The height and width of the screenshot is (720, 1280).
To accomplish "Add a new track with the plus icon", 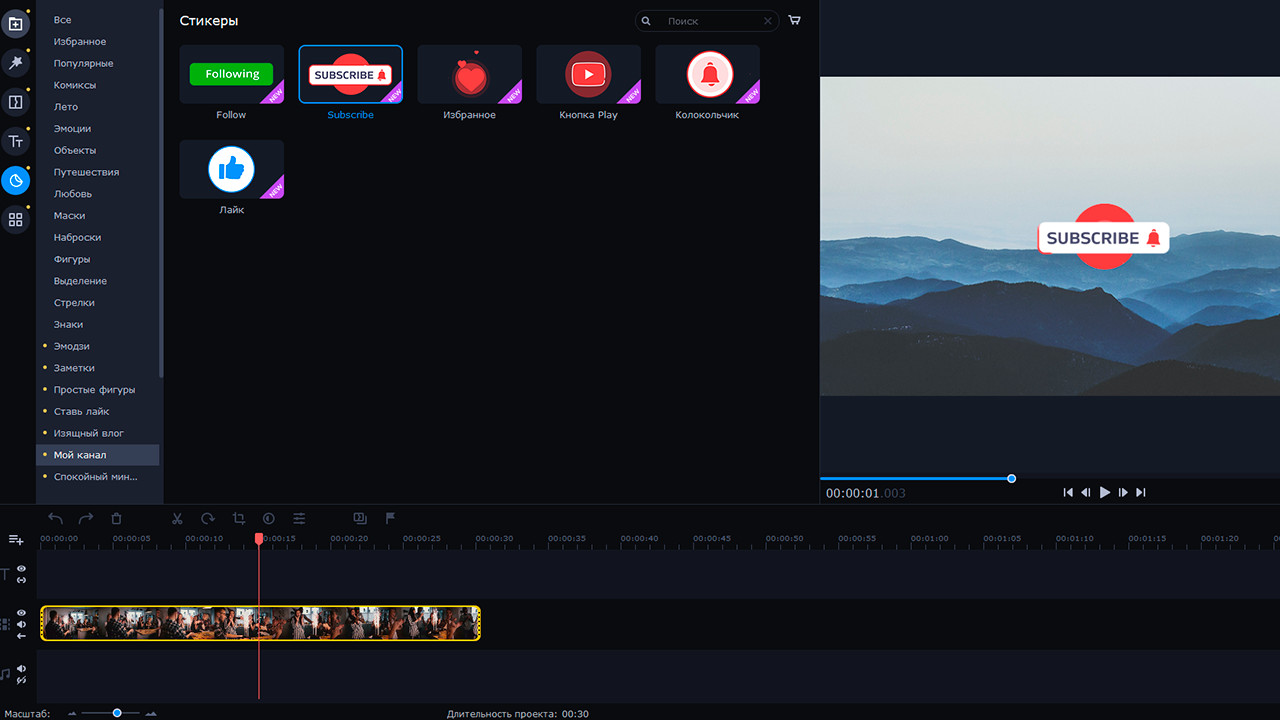I will 14,539.
